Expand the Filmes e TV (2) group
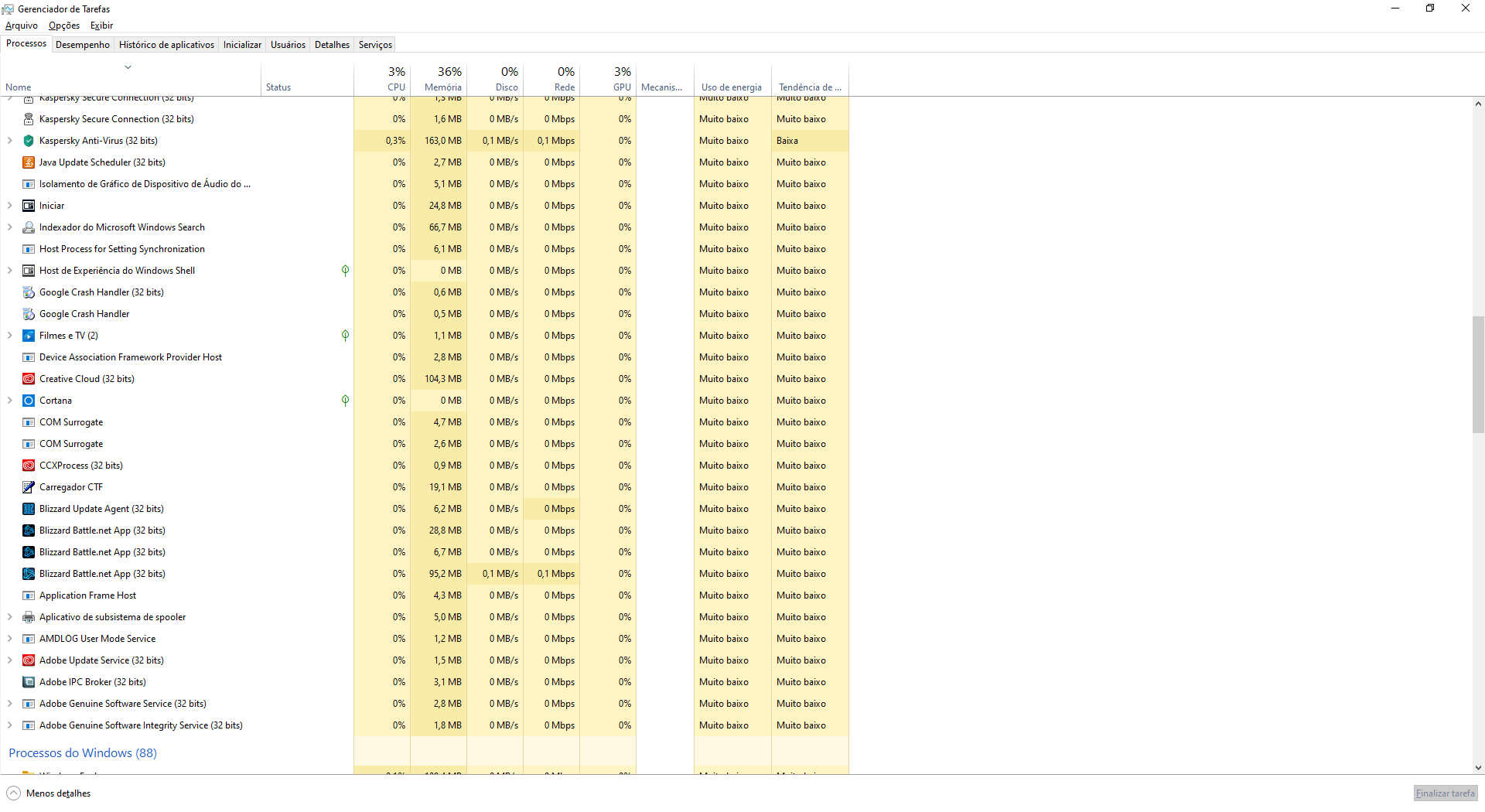 [x=9, y=336]
